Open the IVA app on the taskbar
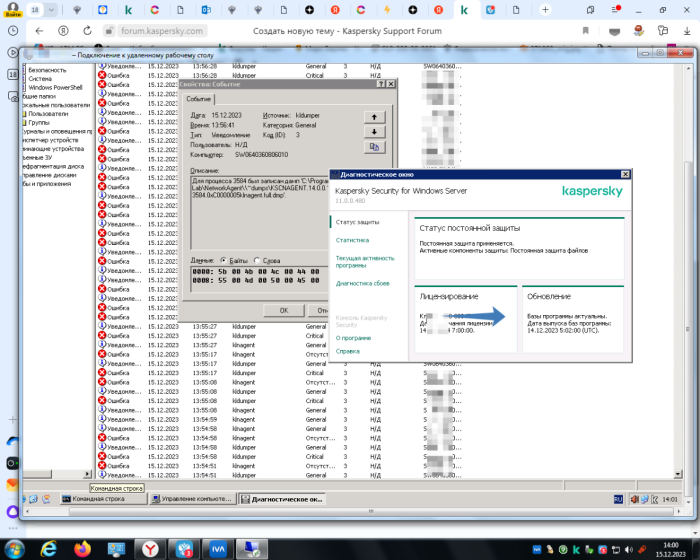This screenshot has width=700, height=560. (217, 549)
